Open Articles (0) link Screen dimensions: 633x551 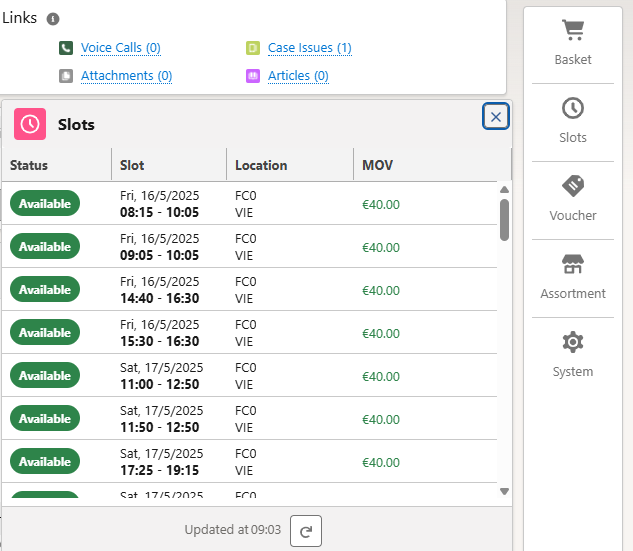point(298,76)
